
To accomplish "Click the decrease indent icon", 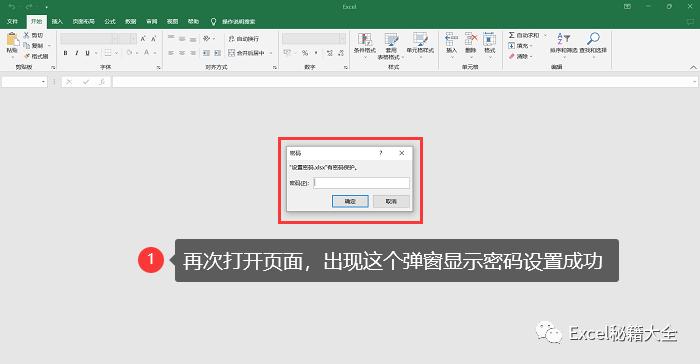I will pyautogui.click(x=206, y=53).
